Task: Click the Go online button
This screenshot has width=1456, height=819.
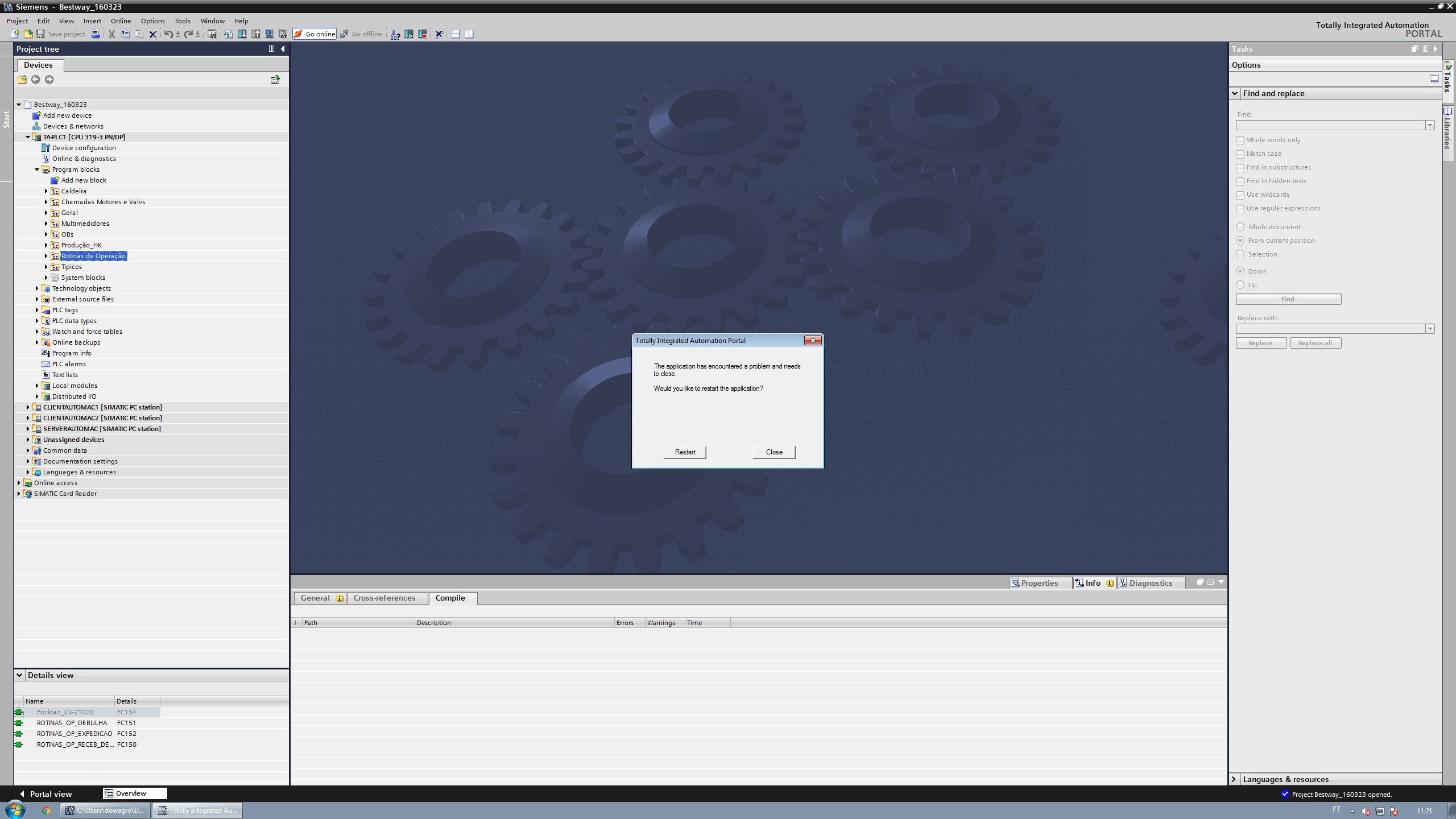Action: pyautogui.click(x=315, y=34)
